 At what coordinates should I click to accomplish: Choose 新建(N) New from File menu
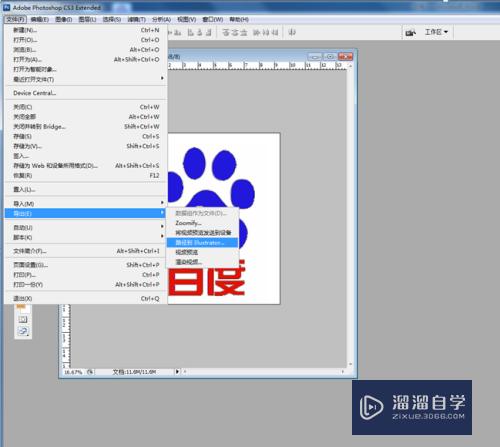point(86,30)
